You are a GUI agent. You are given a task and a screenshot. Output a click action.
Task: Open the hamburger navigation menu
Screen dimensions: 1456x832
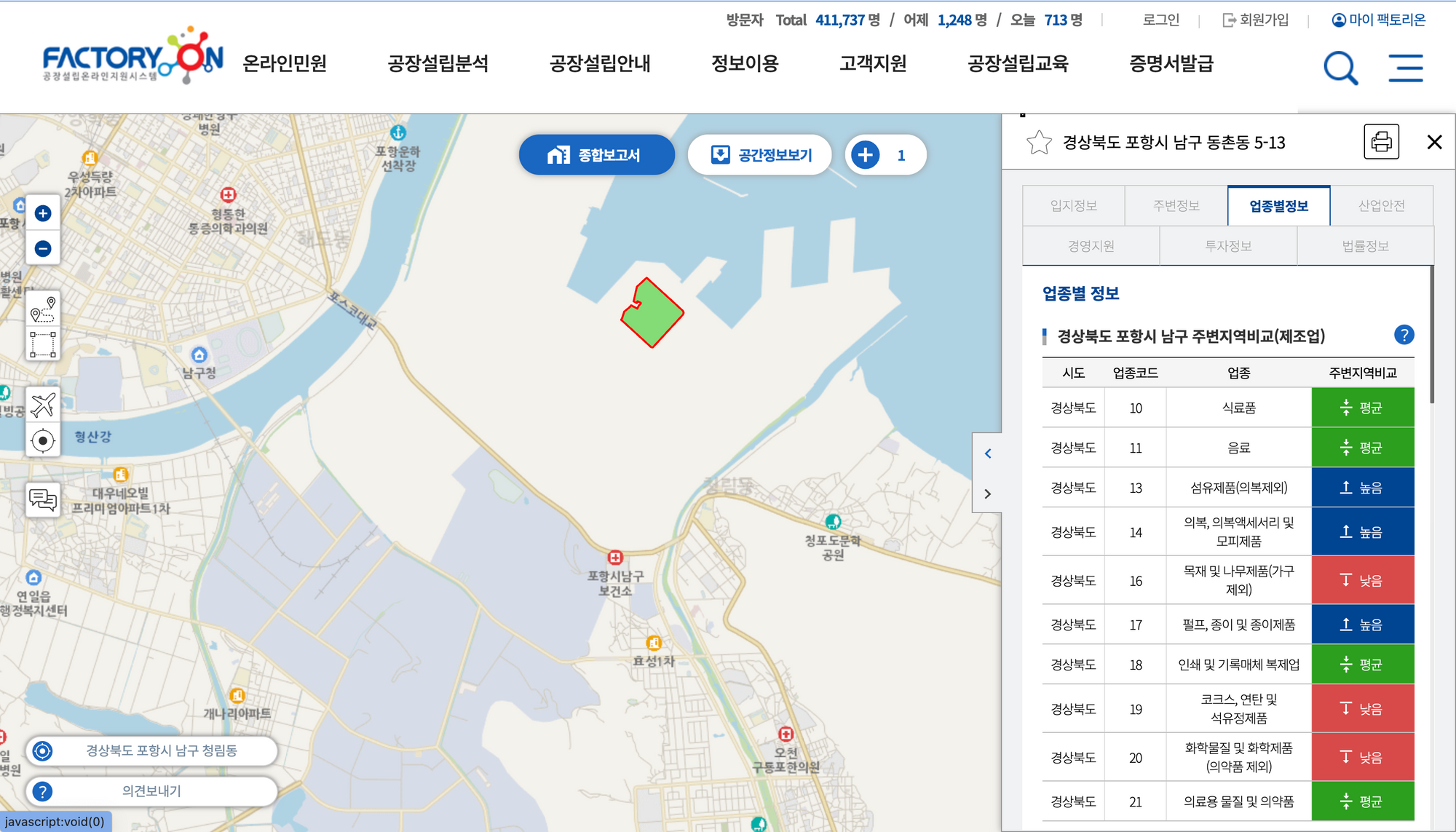tap(1406, 67)
